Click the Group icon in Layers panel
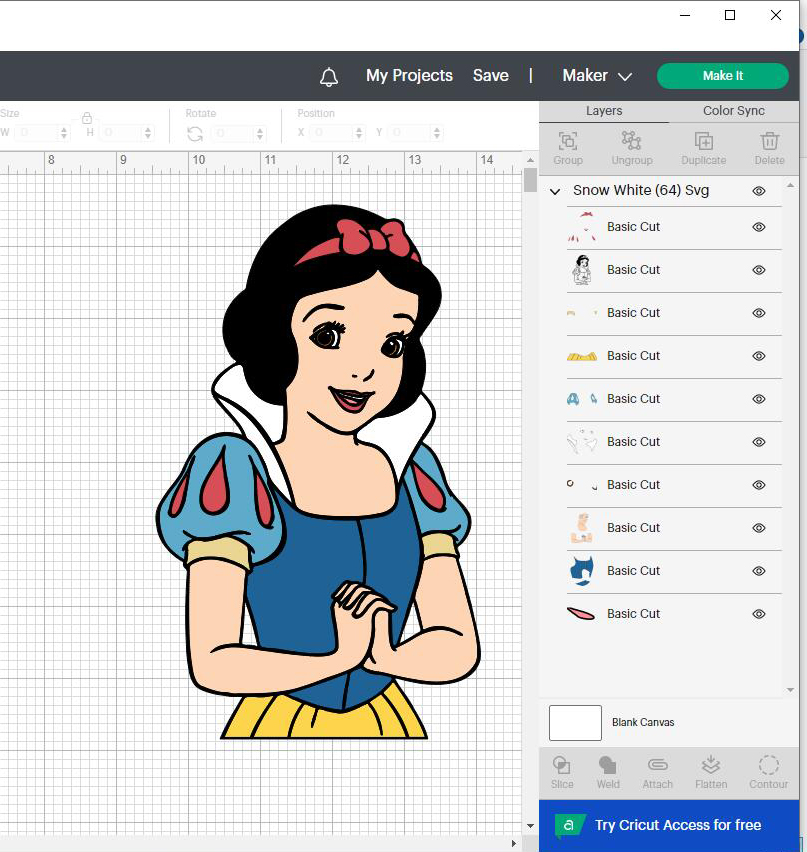 pyautogui.click(x=568, y=141)
